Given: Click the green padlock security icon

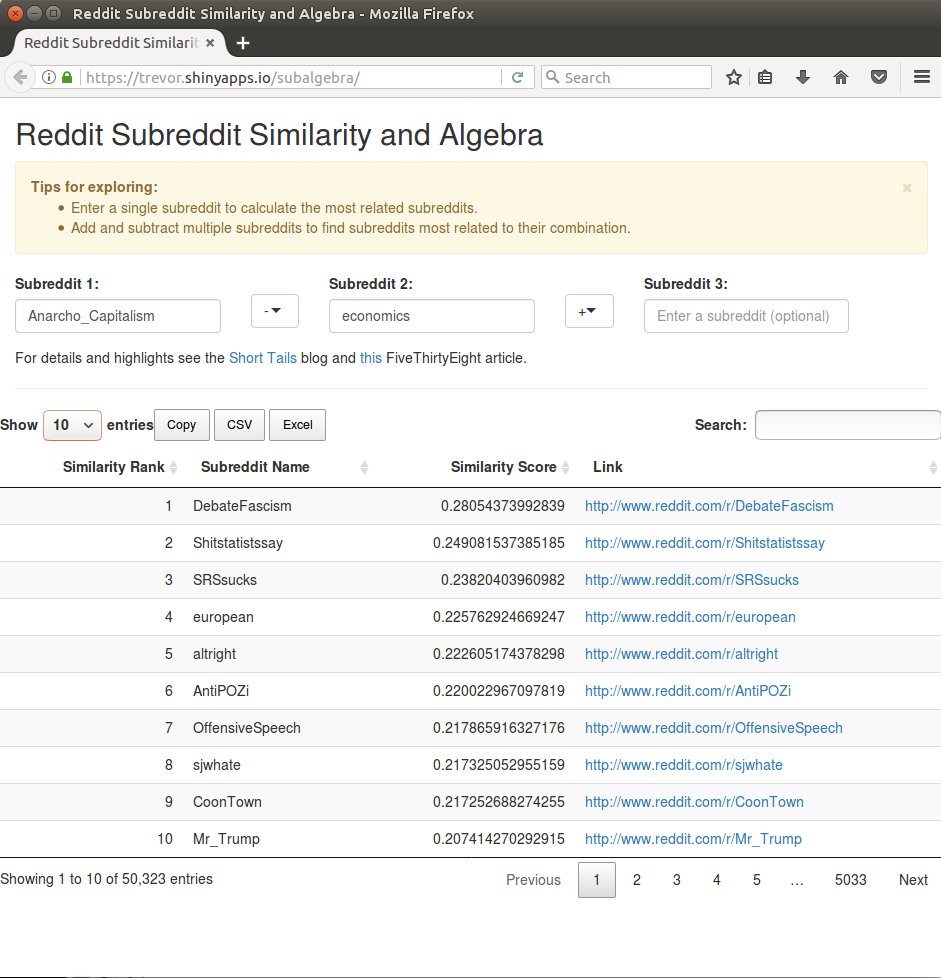Looking at the screenshot, I should [67, 77].
